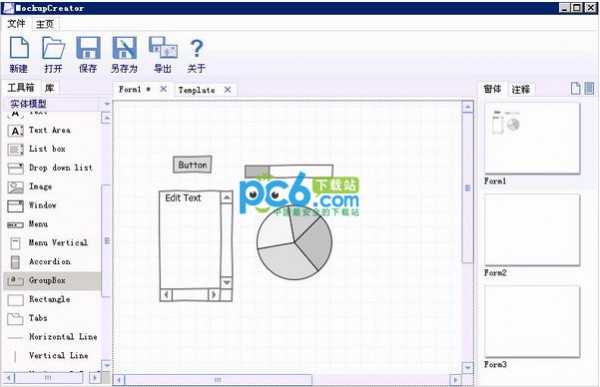Screen dimensions: 600x387
Task: Select the Rectangle tool
Action: pyautogui.click(x=52, y=299)
